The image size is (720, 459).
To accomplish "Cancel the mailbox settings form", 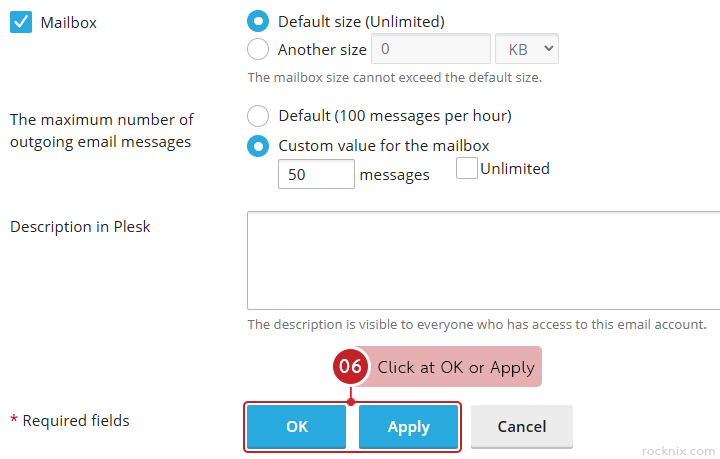I will pyautogui.click(x=522, y=427).
